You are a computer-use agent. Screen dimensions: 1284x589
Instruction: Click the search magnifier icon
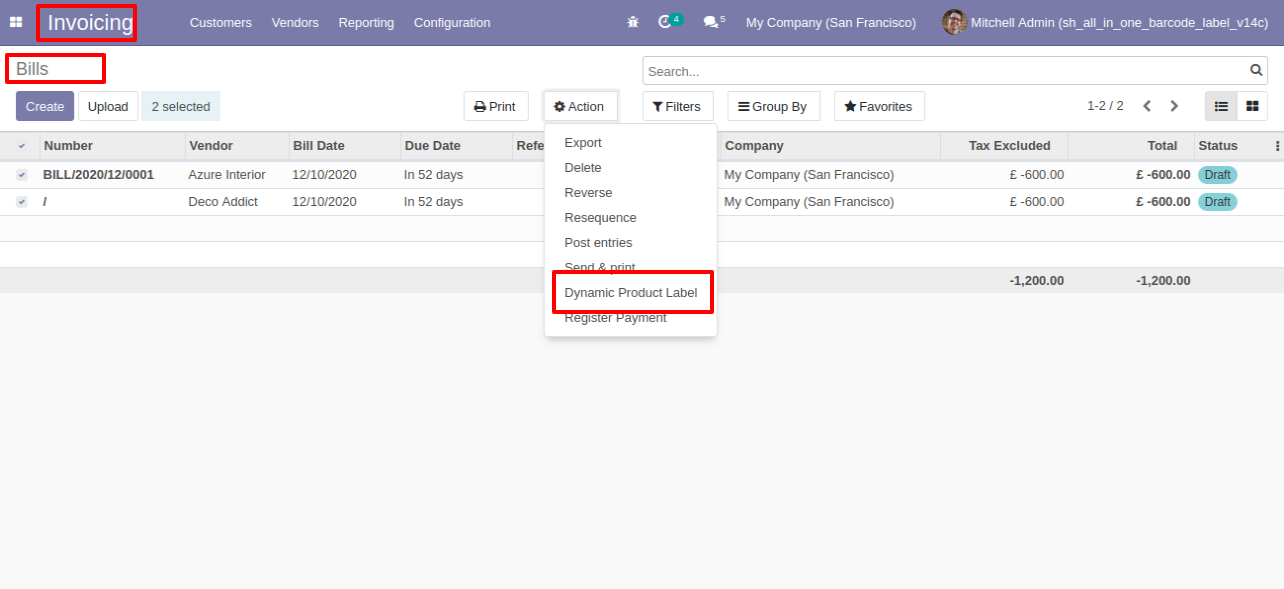(x=1256, y=71)
